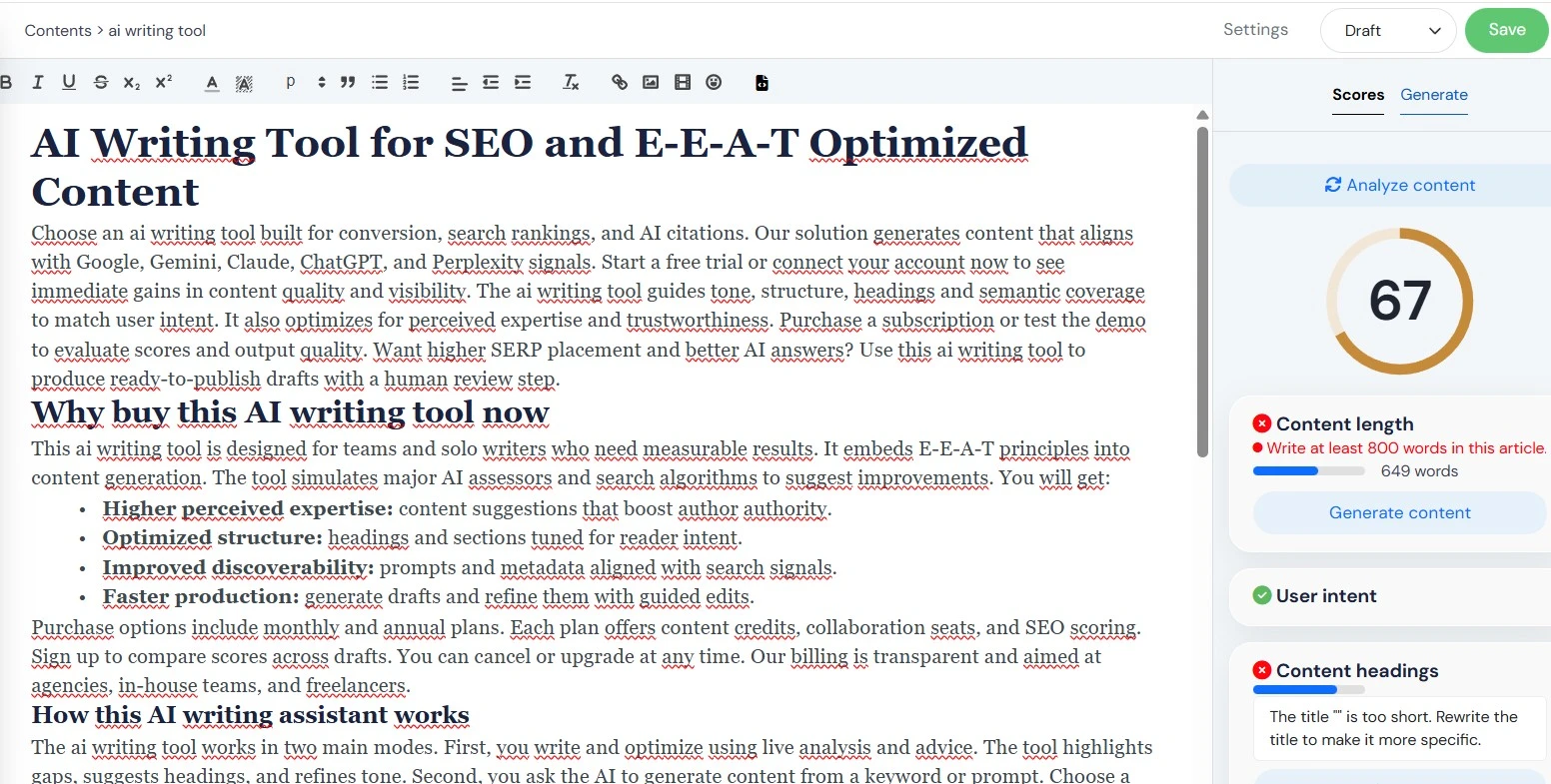1551x784 pixels.
Task: Decrease paragraph indent
Action: (491, 83)
